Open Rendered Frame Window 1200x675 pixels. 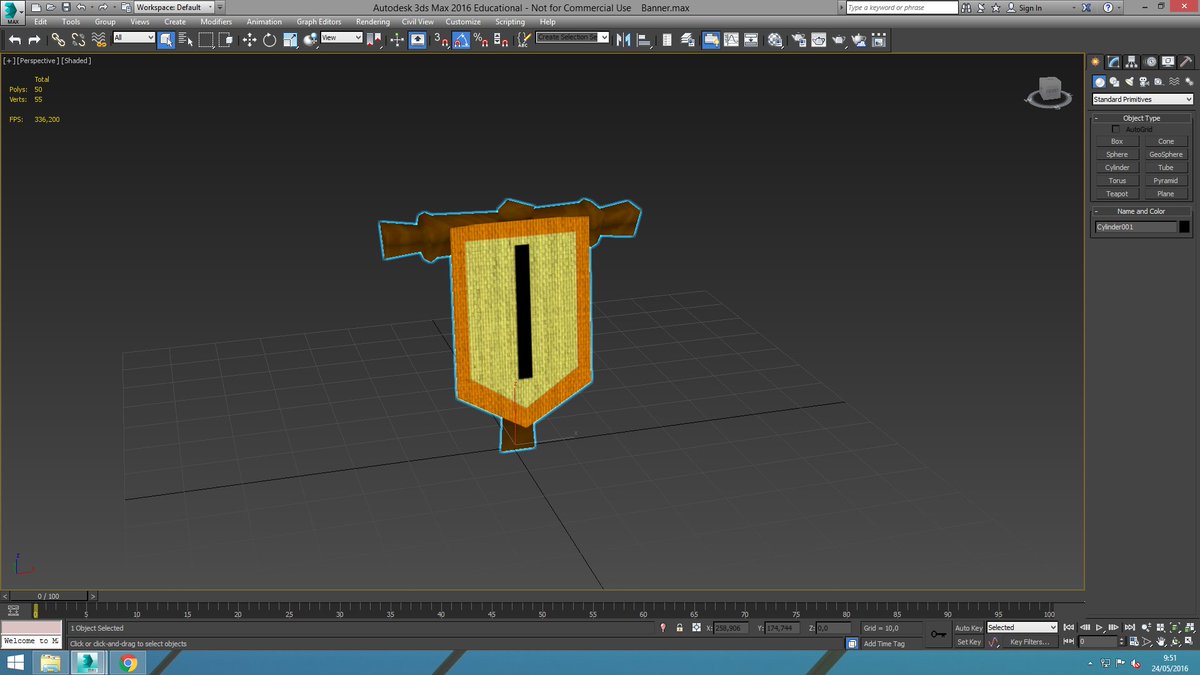[819, 40]
